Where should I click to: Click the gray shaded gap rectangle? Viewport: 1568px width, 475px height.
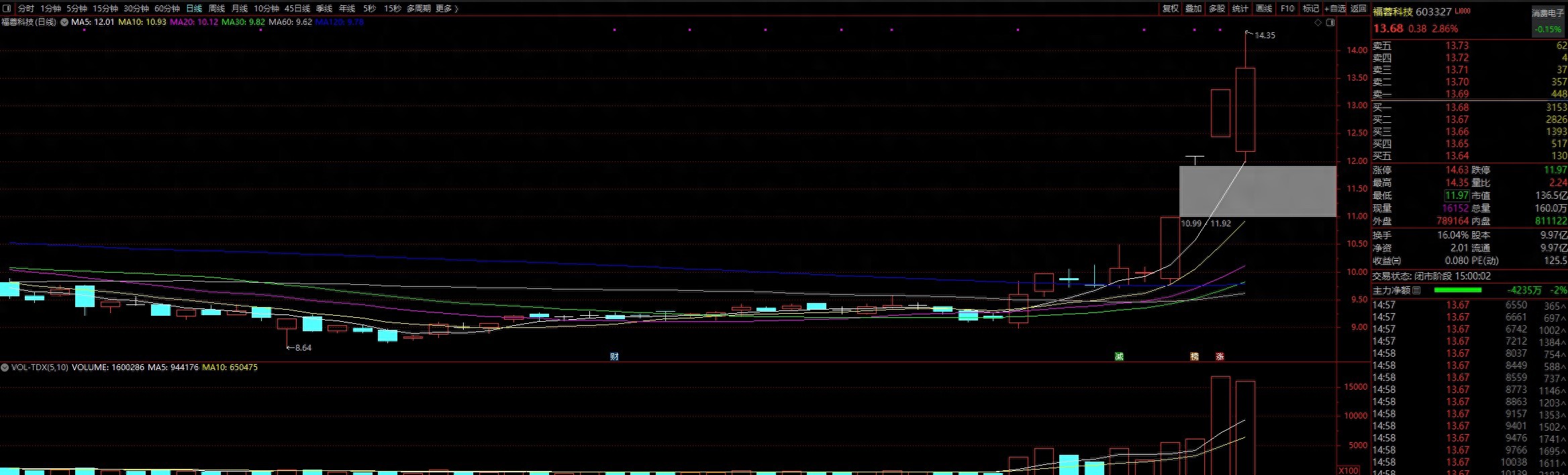click(x=1258, y=191)
